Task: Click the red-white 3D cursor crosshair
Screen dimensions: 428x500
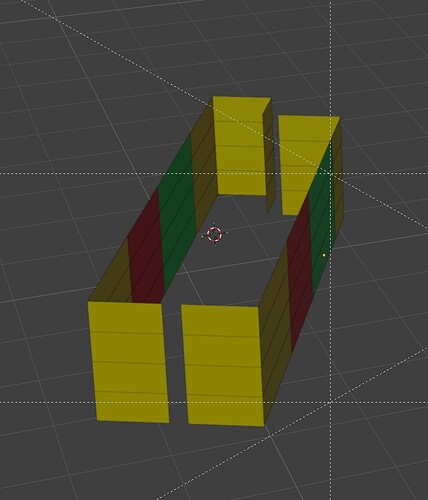Action: click(214, 234)
